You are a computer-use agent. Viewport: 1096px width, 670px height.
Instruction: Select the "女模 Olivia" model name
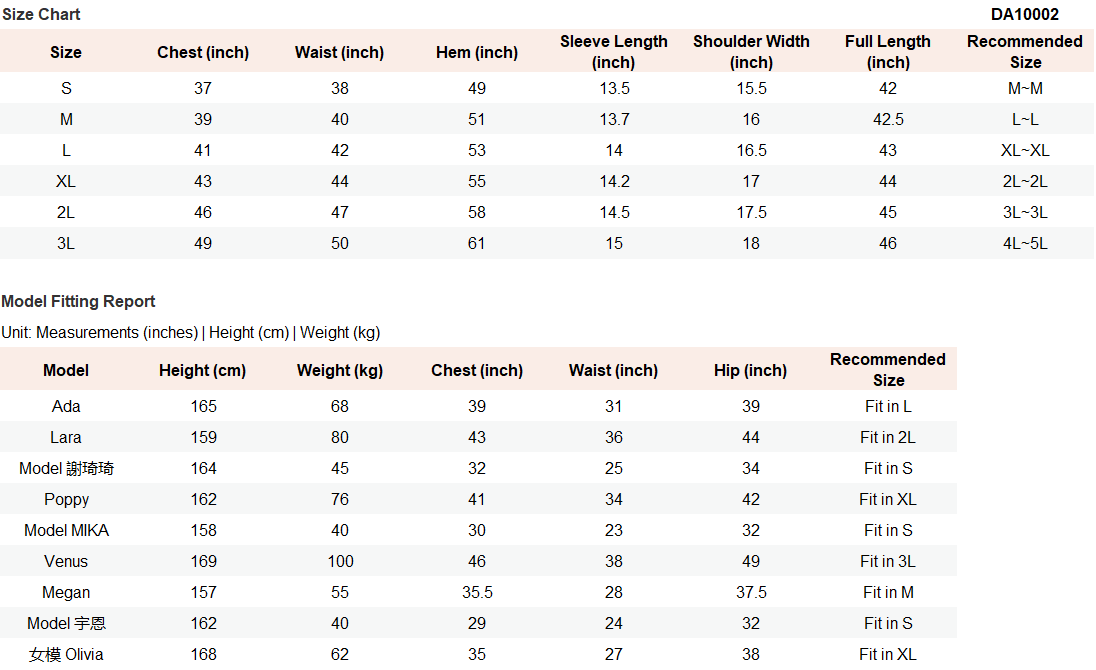(66, 655)
